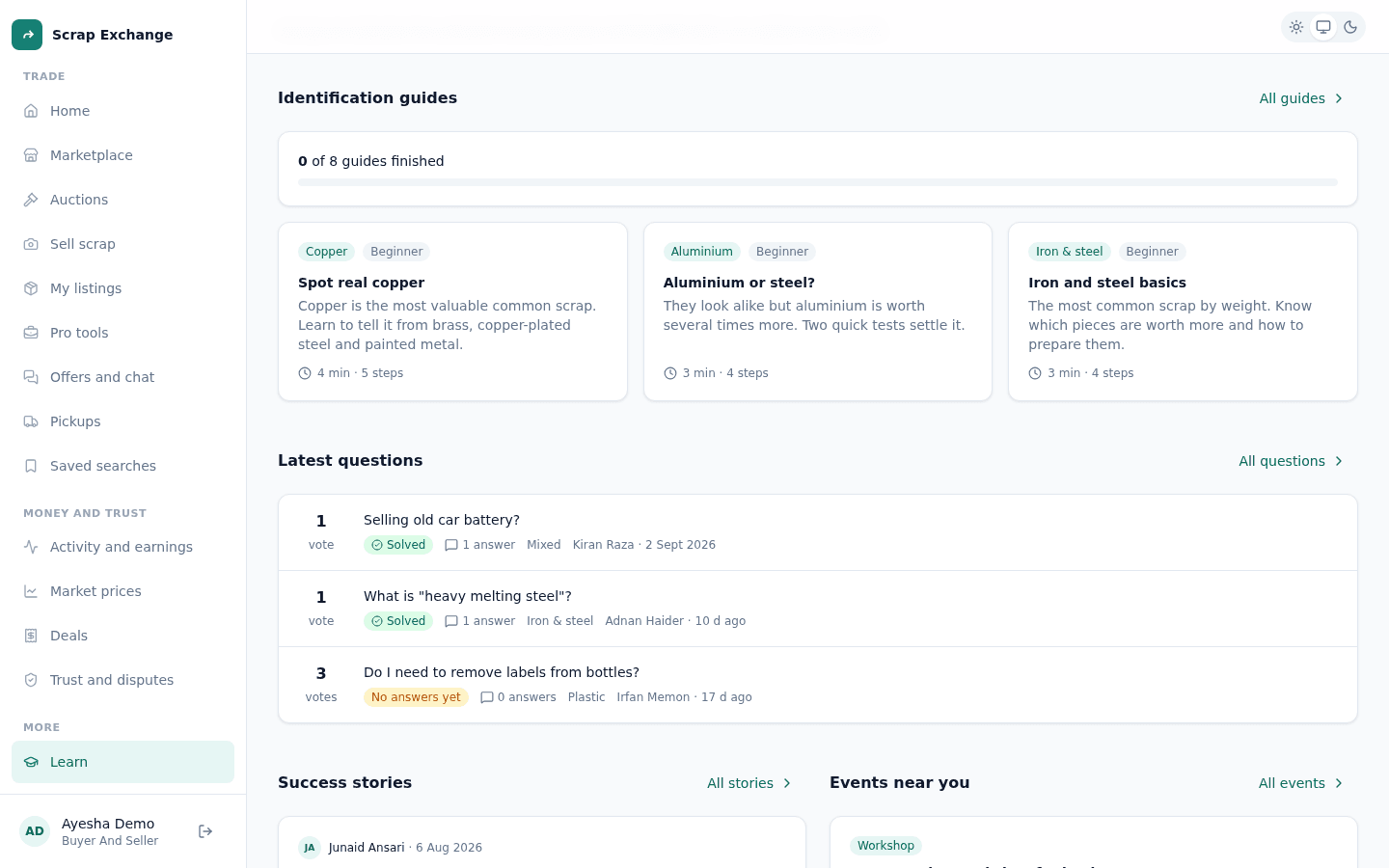Select the system theme monitor option

1323,27
